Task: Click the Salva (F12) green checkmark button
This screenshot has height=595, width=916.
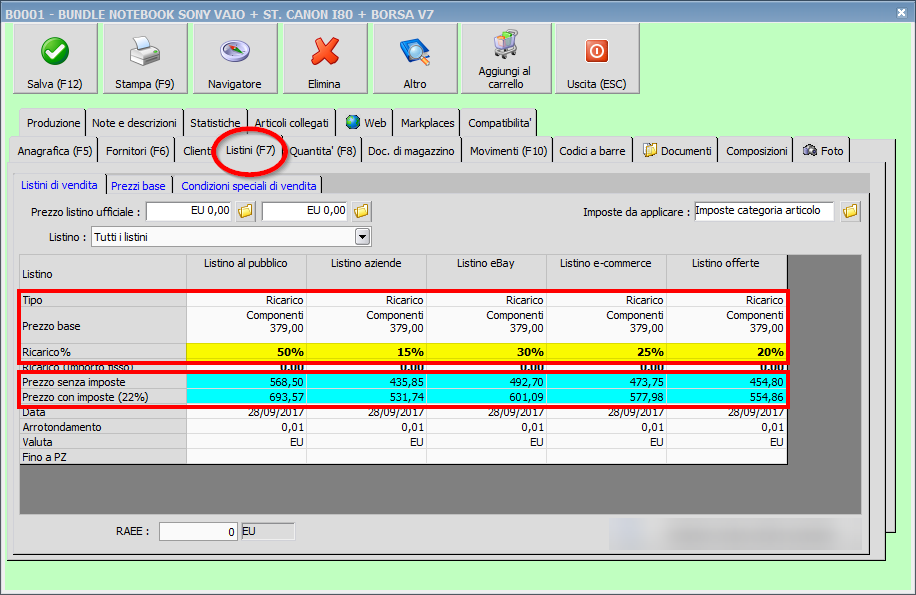Action: point(55,59)
